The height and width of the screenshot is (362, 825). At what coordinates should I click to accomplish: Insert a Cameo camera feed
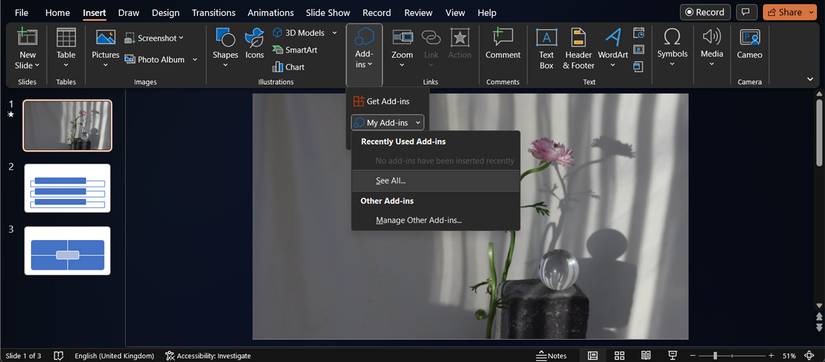click(x=750, y=44)
